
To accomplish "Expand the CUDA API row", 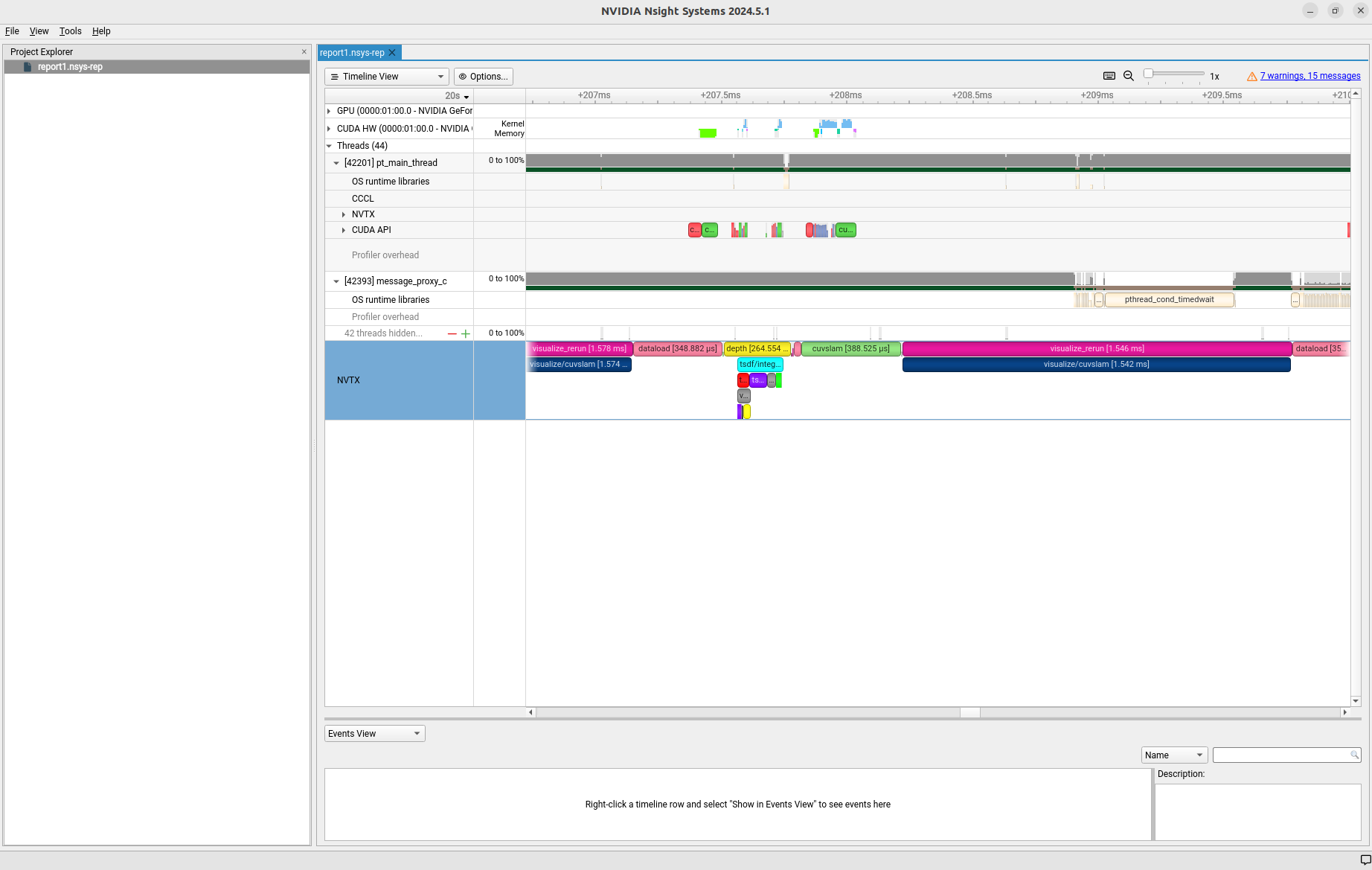I will tap(344, 230).
